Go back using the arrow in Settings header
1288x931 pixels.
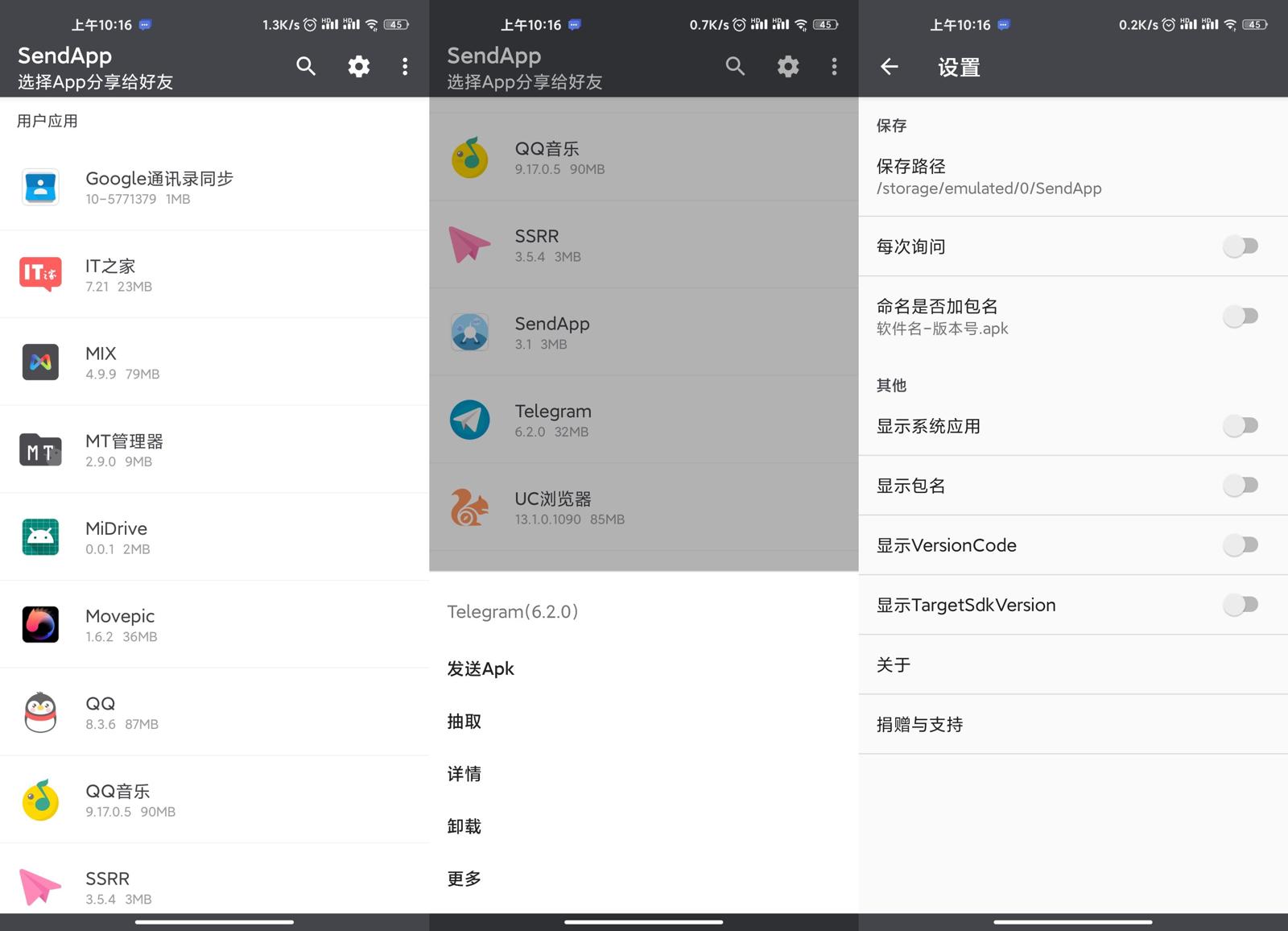pyautogui.click(x=889, y=67)
